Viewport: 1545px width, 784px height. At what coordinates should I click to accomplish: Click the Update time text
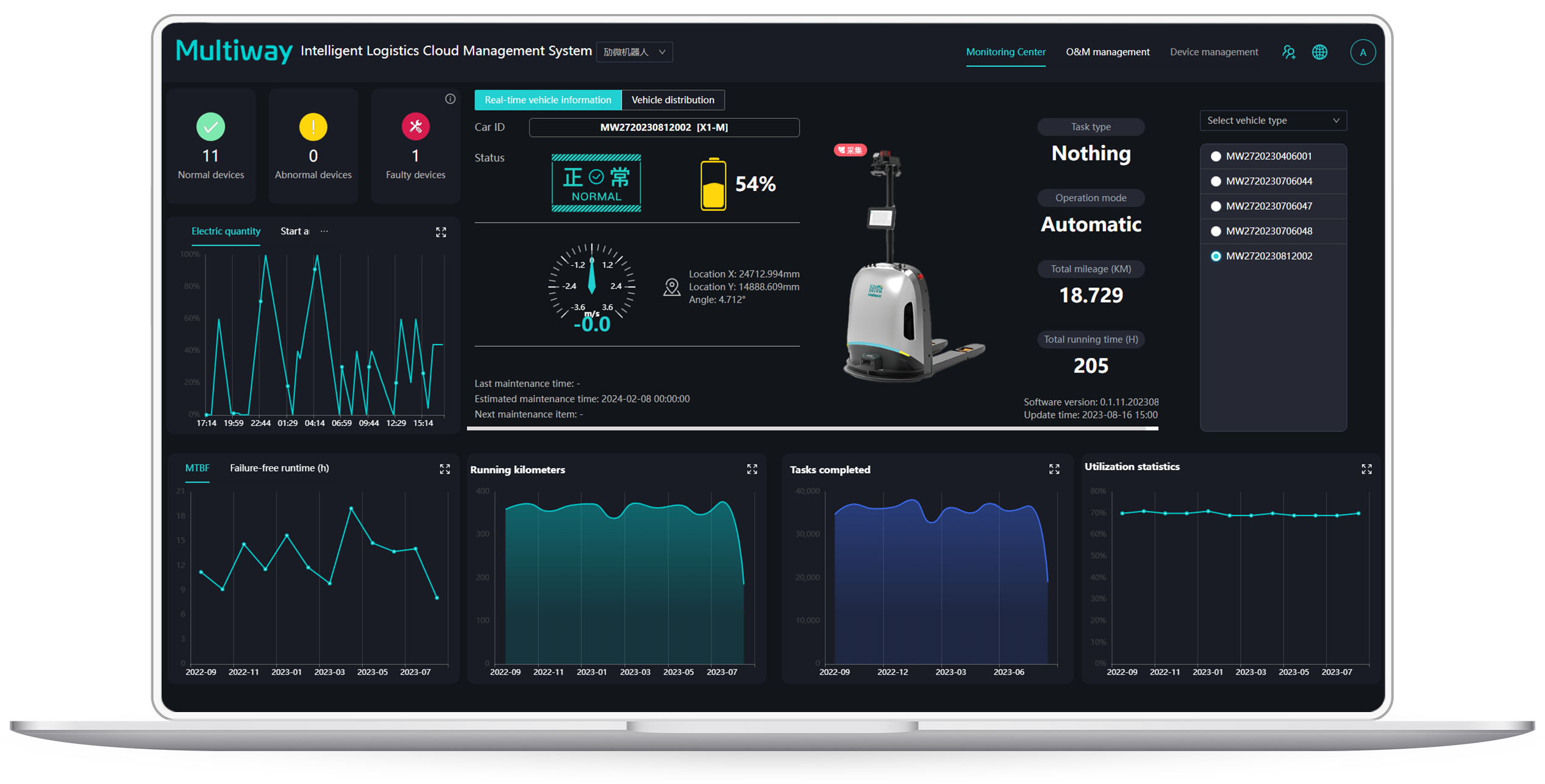tap(1090, 415)
